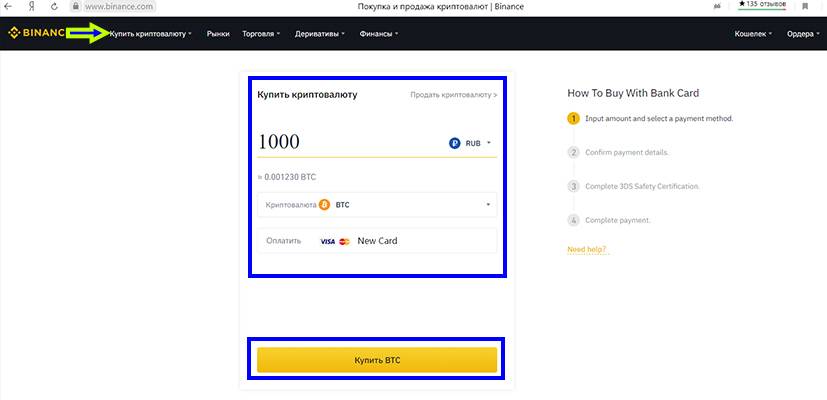Image resolution: width=827 pixels, height=400 pixels.
Task: Click the ruble currency icon
Action: tap(455, 143)
